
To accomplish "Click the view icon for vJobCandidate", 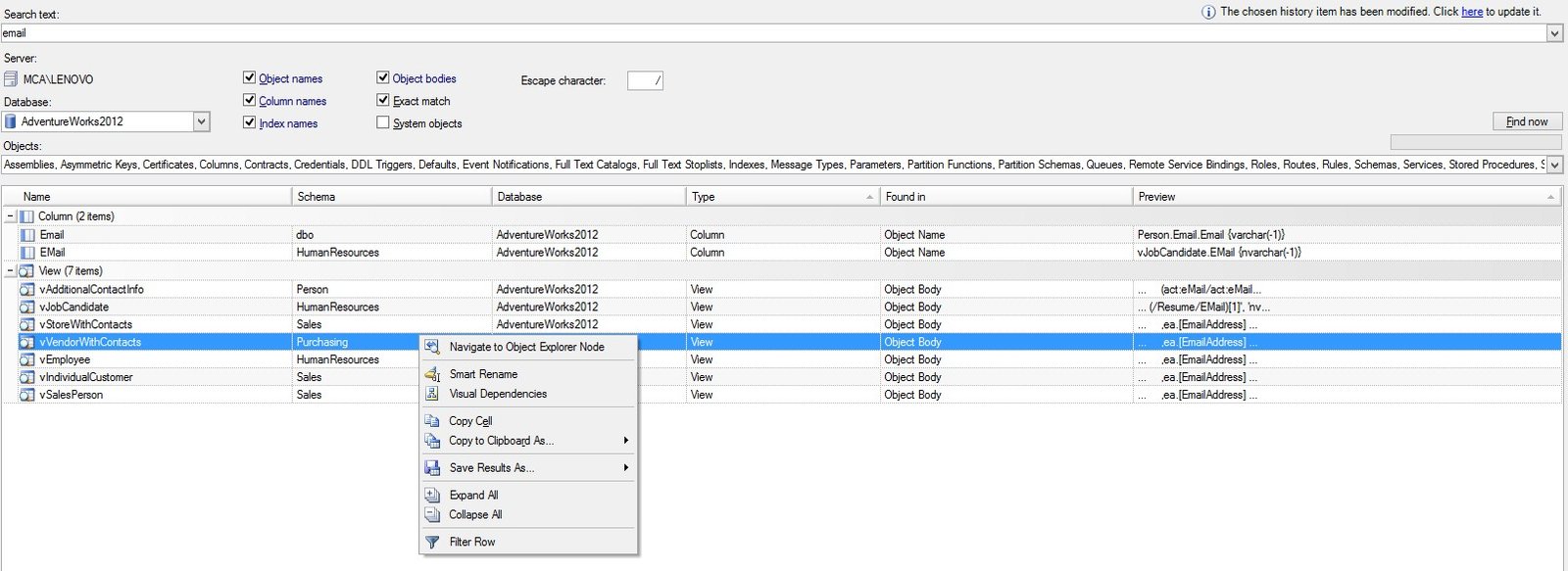I will point(27,308).
